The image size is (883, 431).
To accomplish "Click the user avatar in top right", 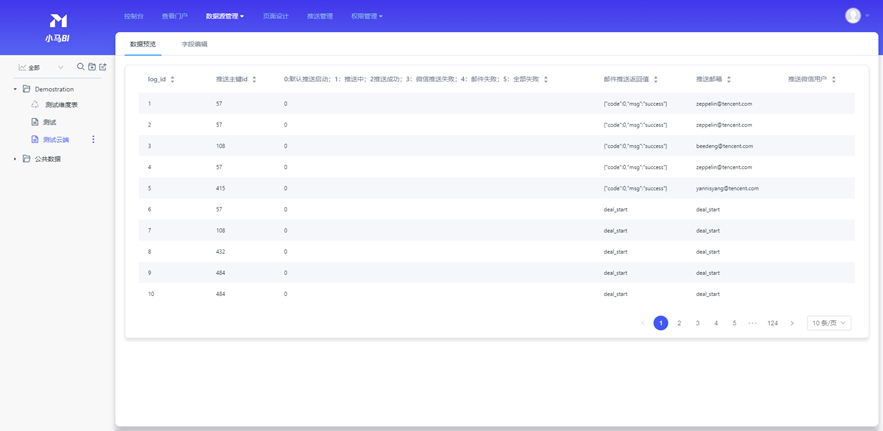I will point(853,16).
